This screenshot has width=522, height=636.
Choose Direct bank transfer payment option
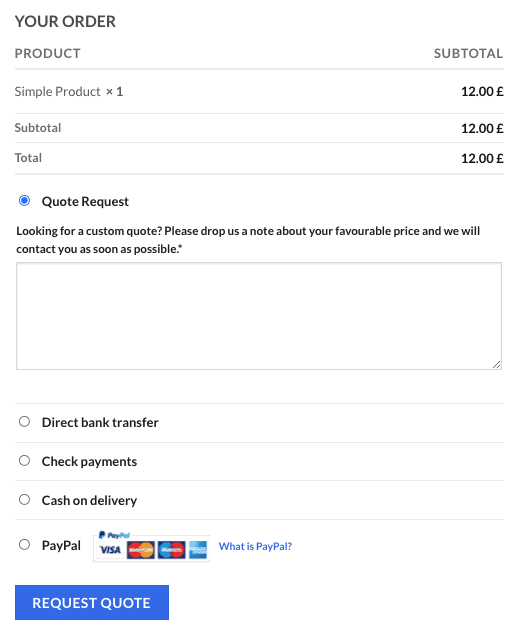coord(24,421)
